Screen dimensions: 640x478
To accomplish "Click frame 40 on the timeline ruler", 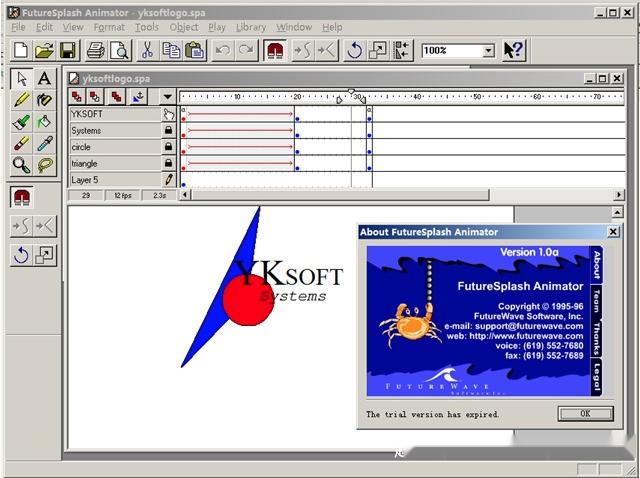I will point(417,97).
